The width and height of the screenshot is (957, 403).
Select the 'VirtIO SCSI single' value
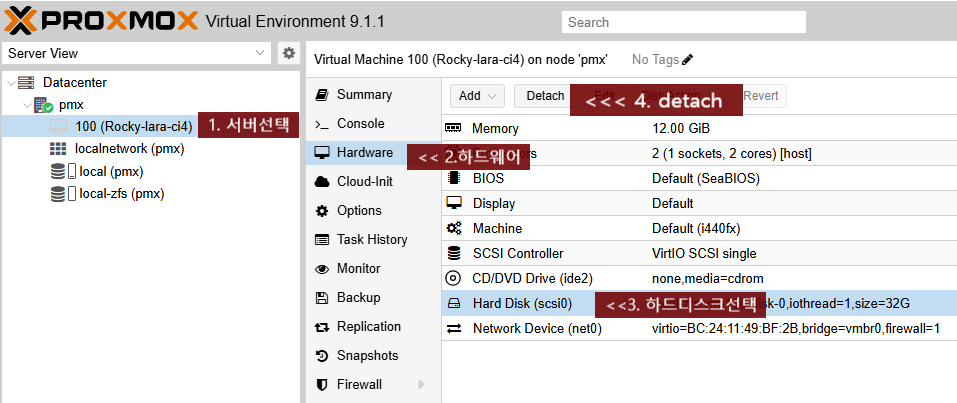pos(704,253)
